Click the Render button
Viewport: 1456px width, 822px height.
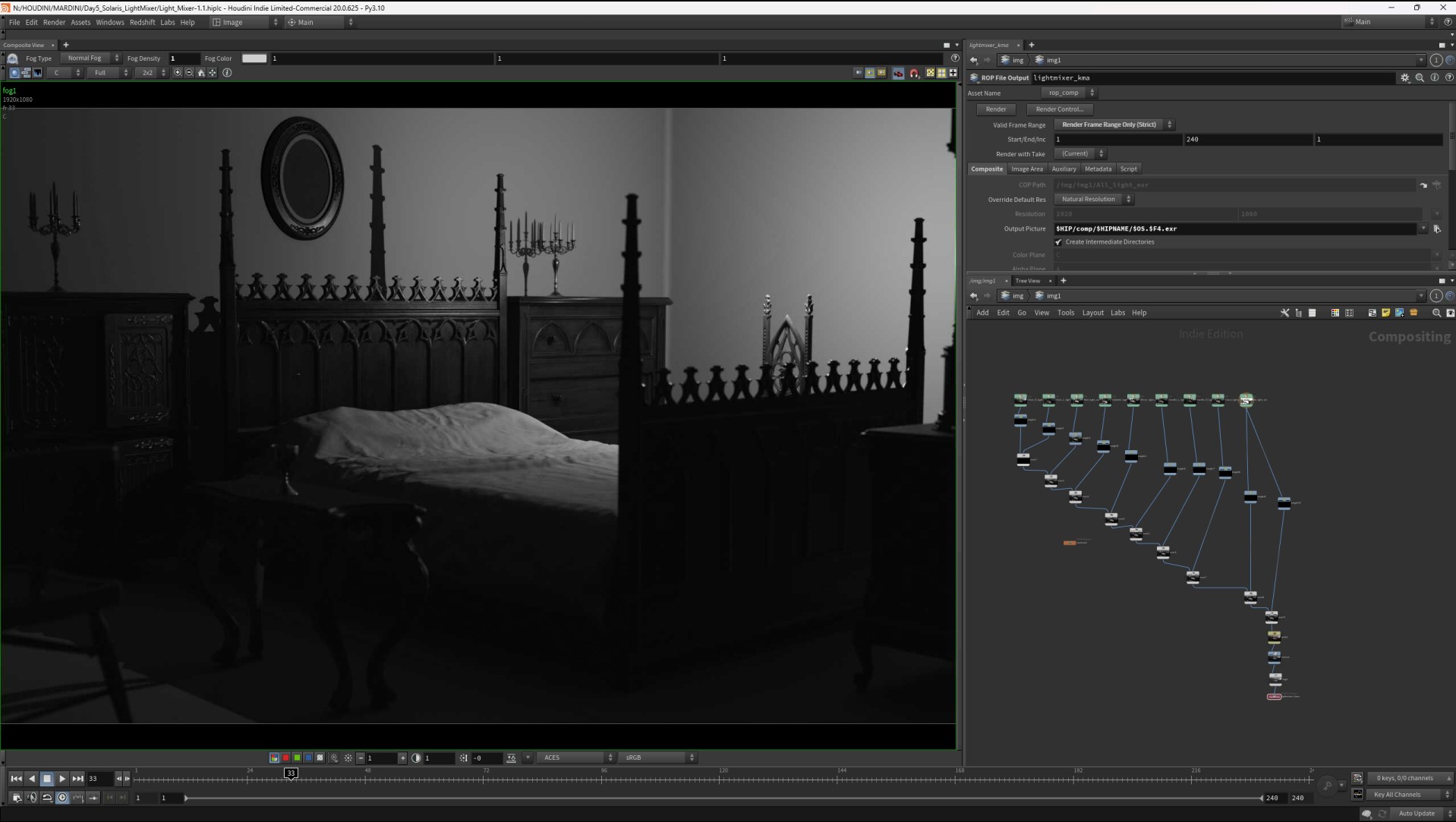[995, 109]
